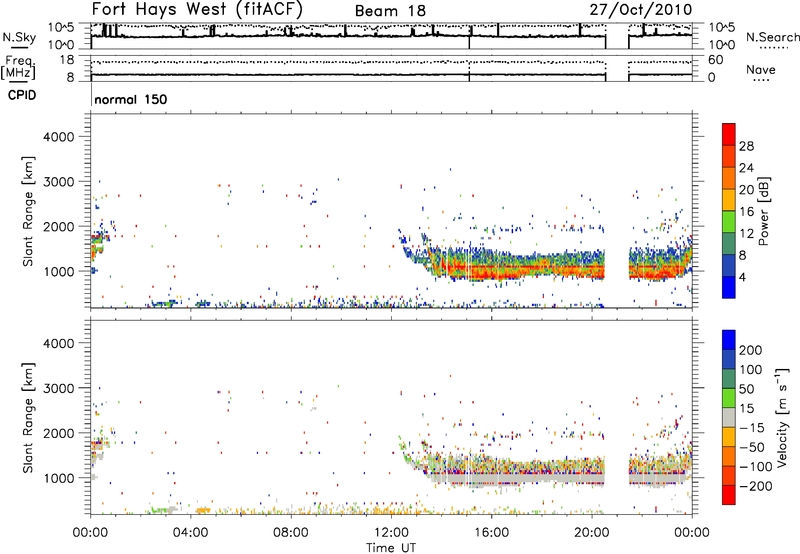Viewport: 800px width, 554px height.
Task: Click the red scatter band in power panel
Action: click(520, 269)
